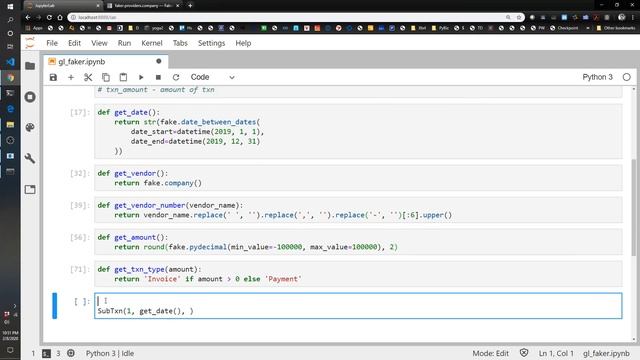Click in the empty active code cell
The width and height of the screenshot is (640, 360).
[358, 306]
